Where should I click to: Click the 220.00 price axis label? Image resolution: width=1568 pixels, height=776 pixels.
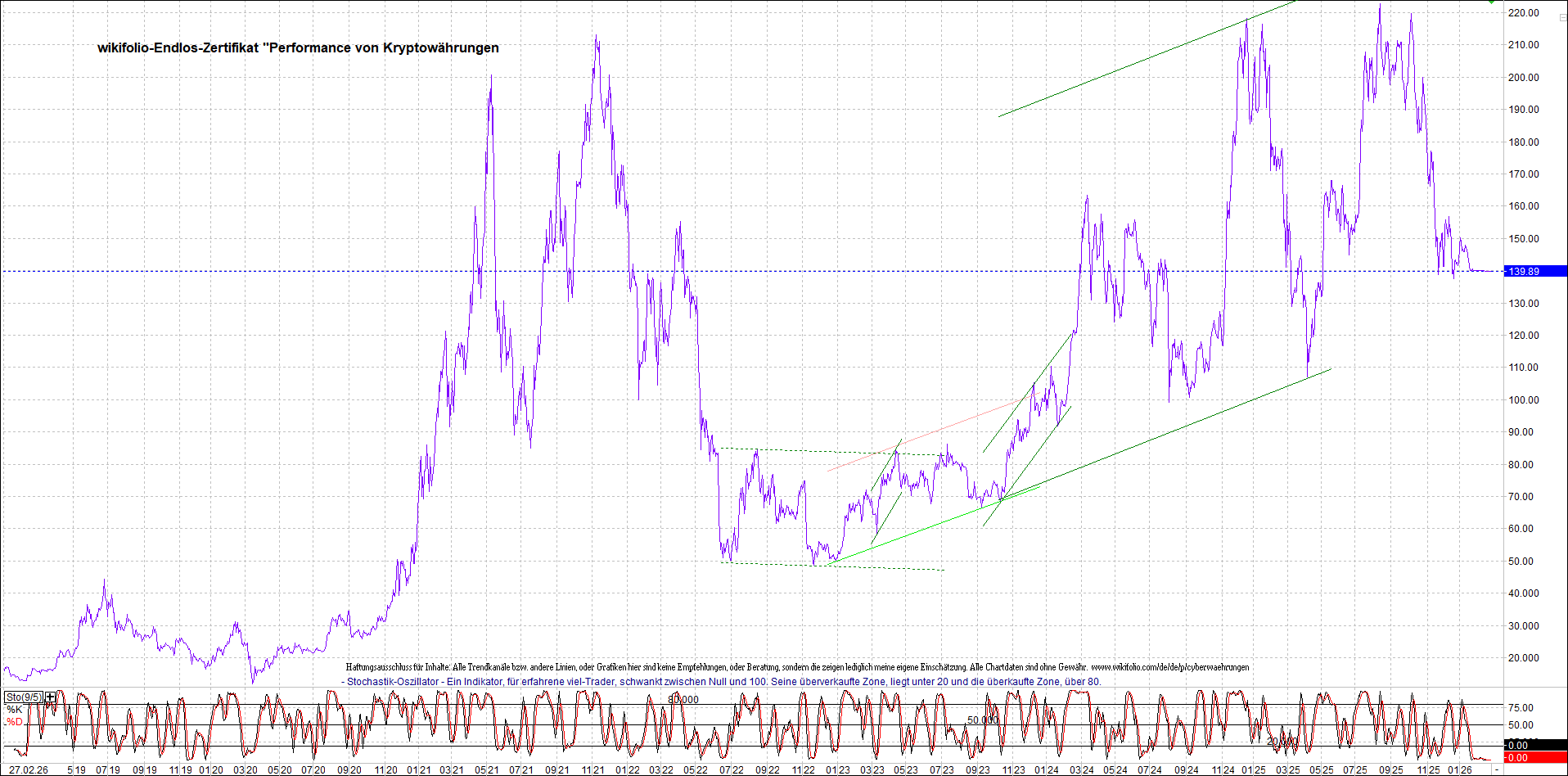pos(1524,13)
